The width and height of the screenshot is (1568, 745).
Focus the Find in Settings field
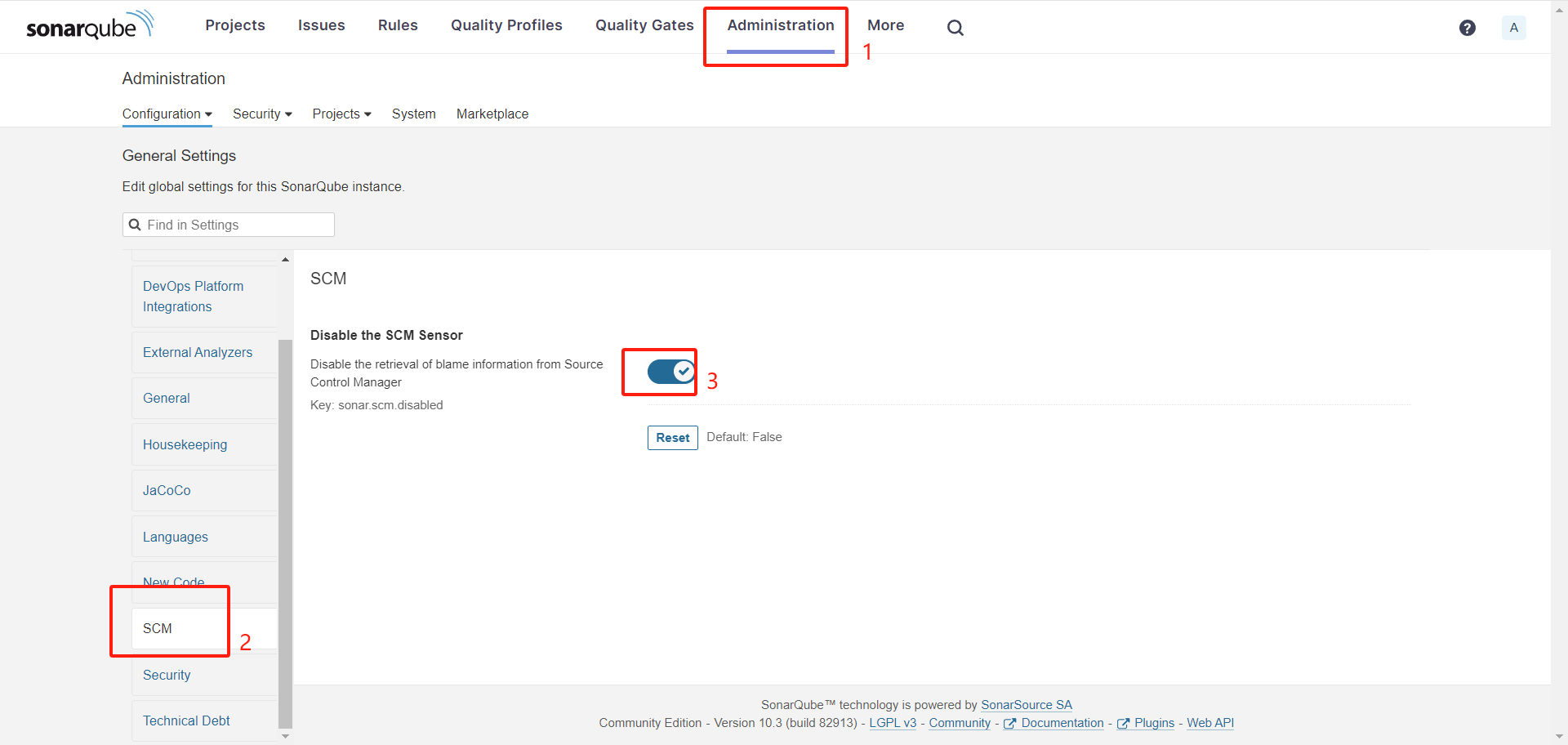(x=229, y=225)
